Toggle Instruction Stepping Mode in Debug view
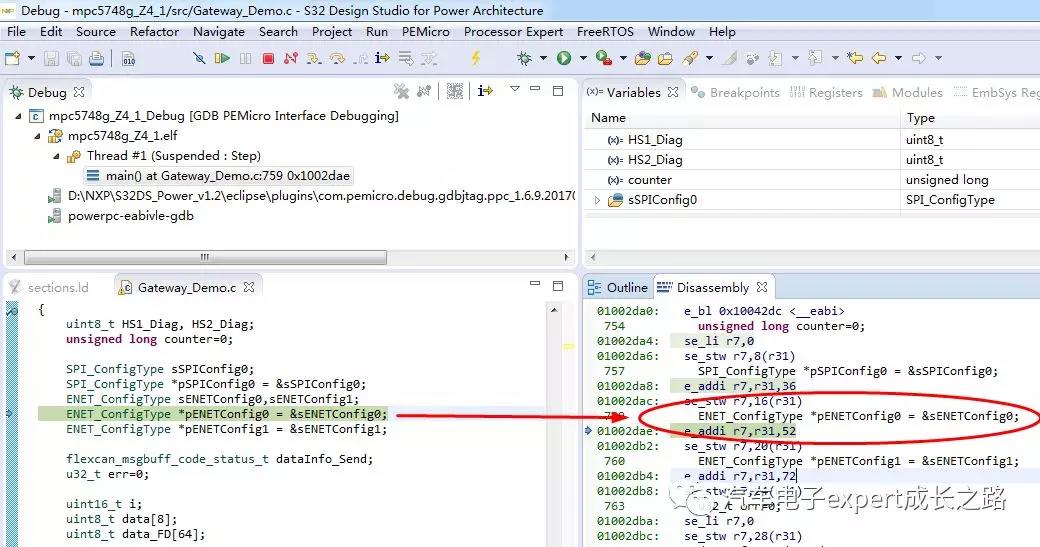Screen dimensions: 1040x547 [x=485, y=91]
